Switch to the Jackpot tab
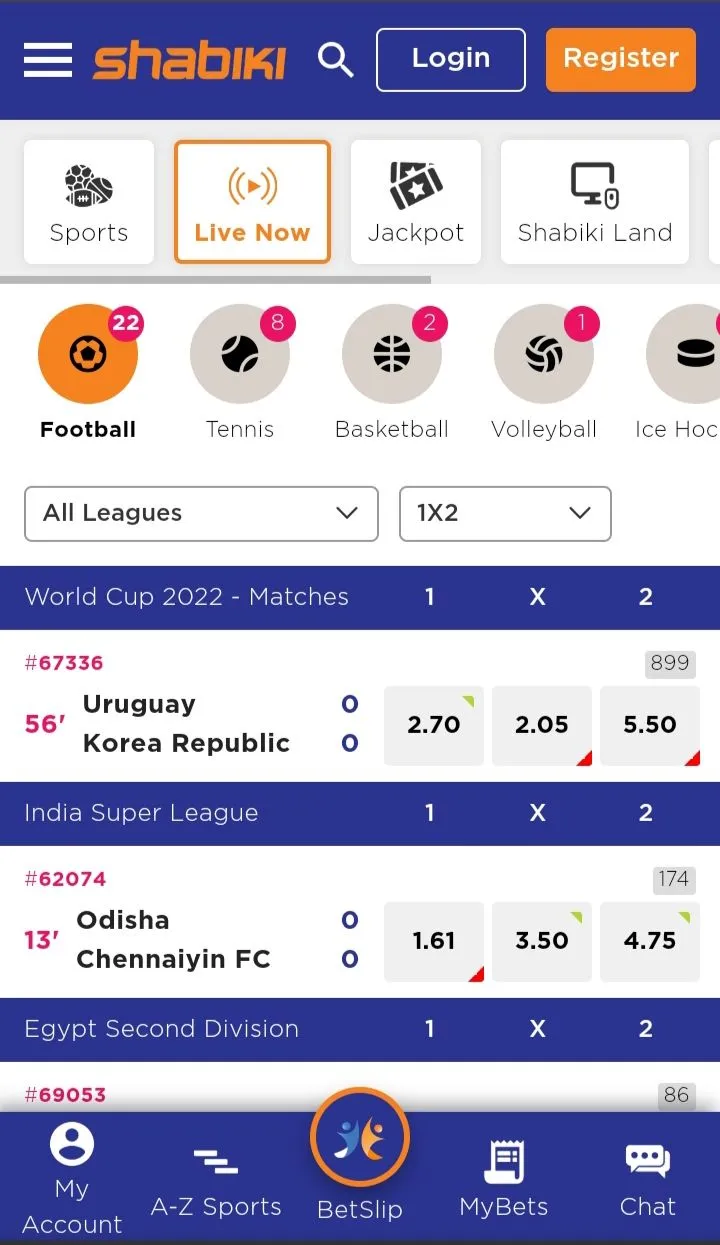Image resolution: width=720 pixels, height=1245 pixels. [x=416, y=202]
